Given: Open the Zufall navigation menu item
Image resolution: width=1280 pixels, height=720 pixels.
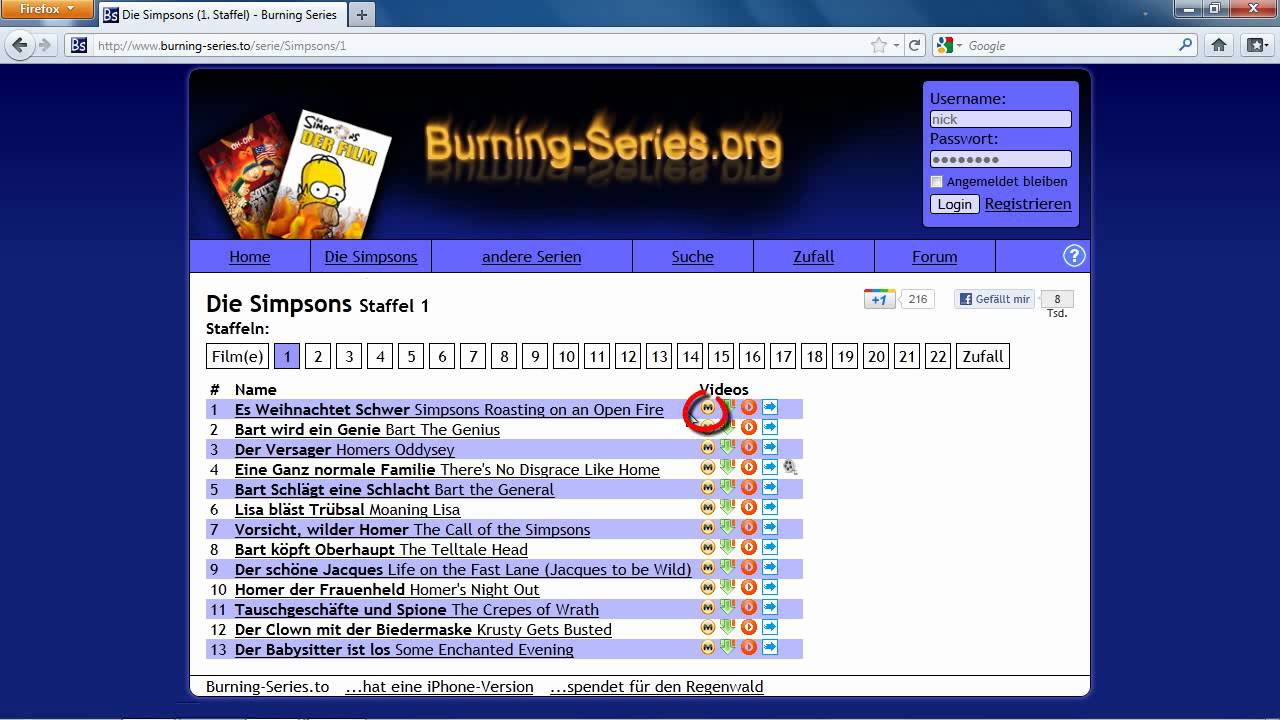Looking at the screenshot, I should (x=813, y=257).
